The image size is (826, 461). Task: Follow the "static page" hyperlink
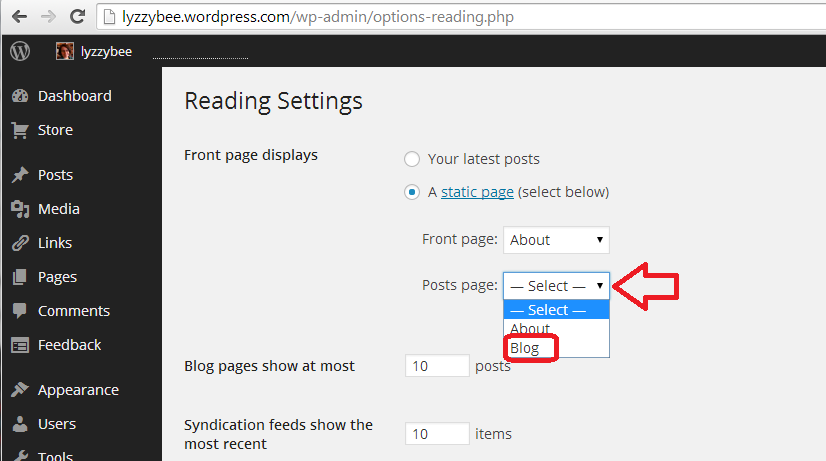[477, 192]
